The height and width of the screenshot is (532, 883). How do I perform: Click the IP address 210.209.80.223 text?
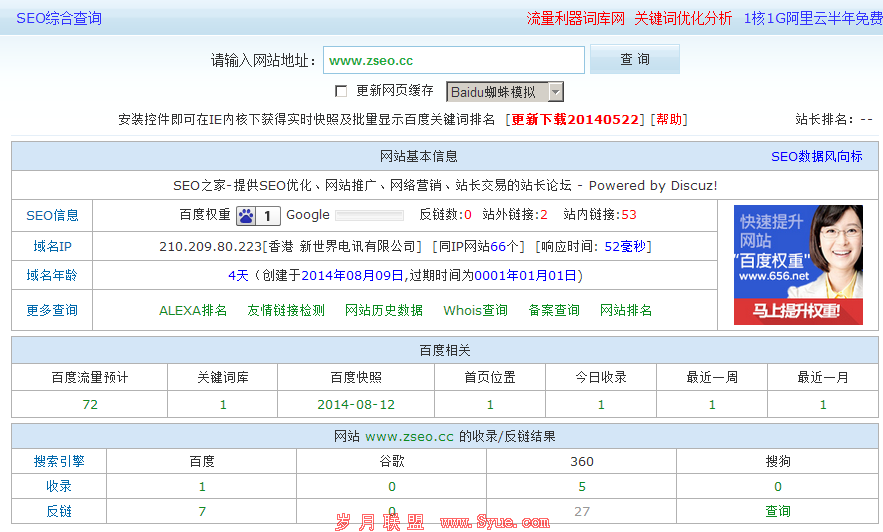tap(211, 247)
